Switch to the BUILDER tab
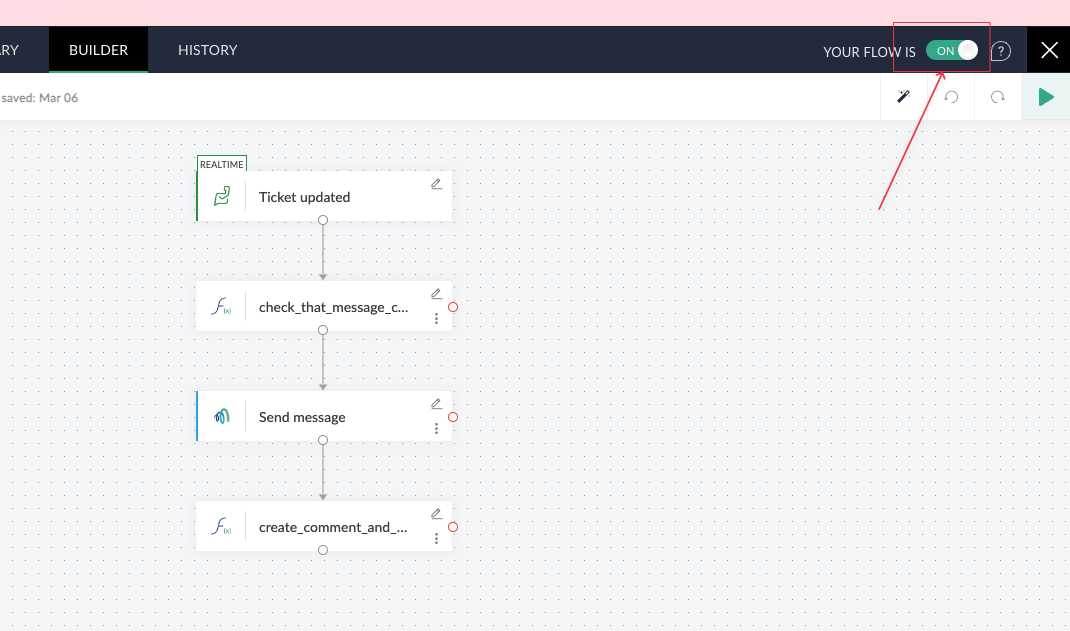 pyautogui.click(x=98, y=50)
